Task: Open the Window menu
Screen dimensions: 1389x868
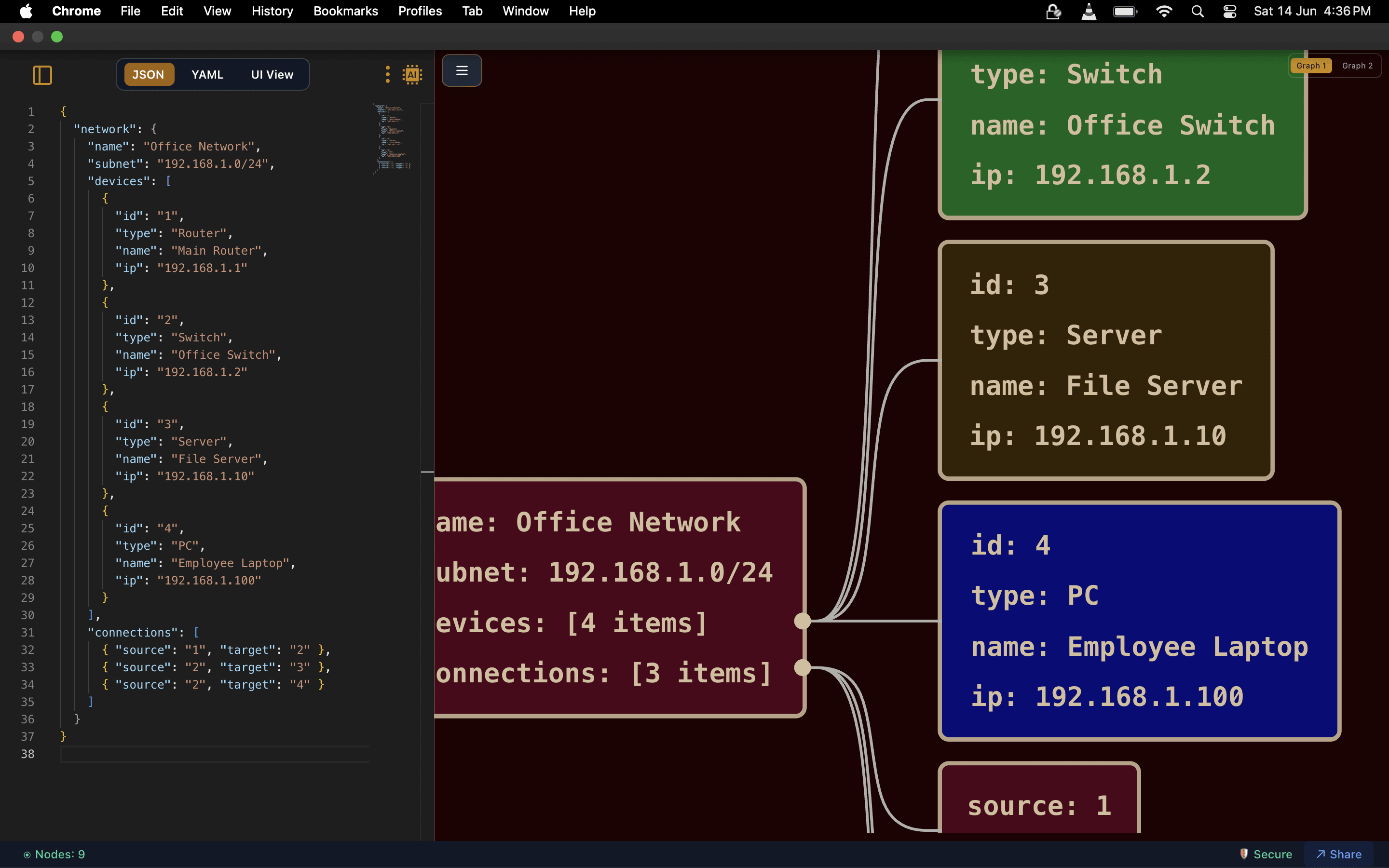Action: coord(525,11)
